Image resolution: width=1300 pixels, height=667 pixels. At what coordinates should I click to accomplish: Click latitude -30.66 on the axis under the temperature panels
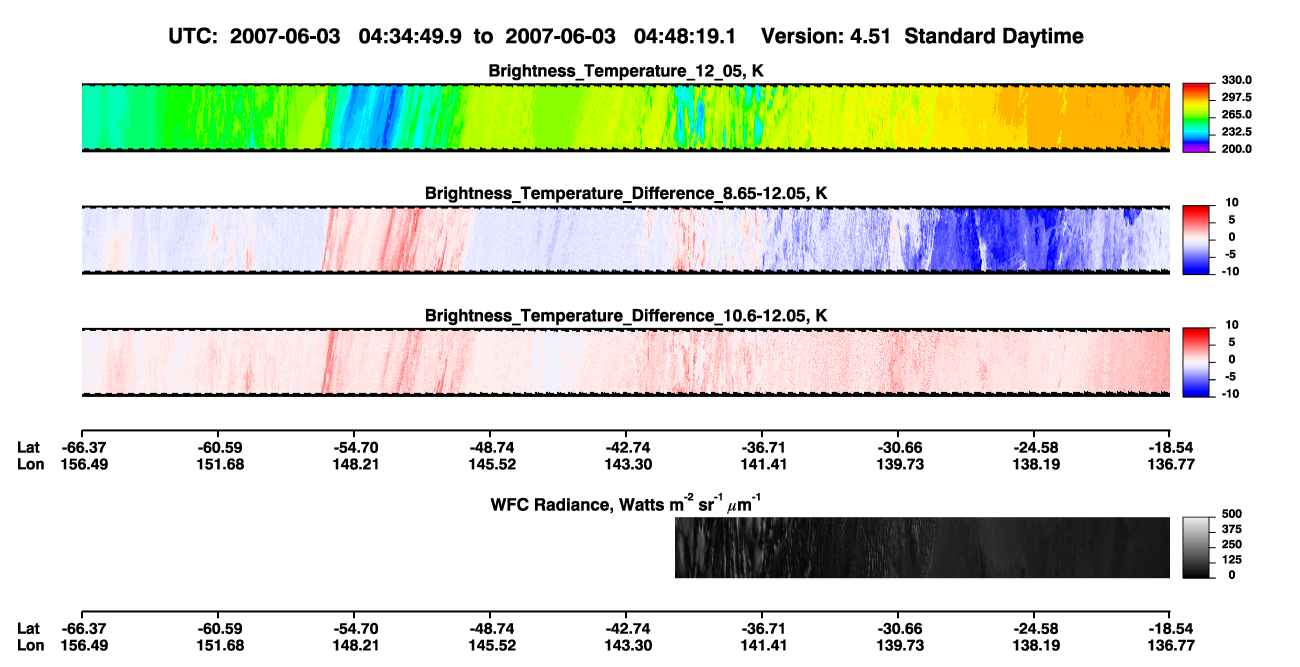coord(898,447)
